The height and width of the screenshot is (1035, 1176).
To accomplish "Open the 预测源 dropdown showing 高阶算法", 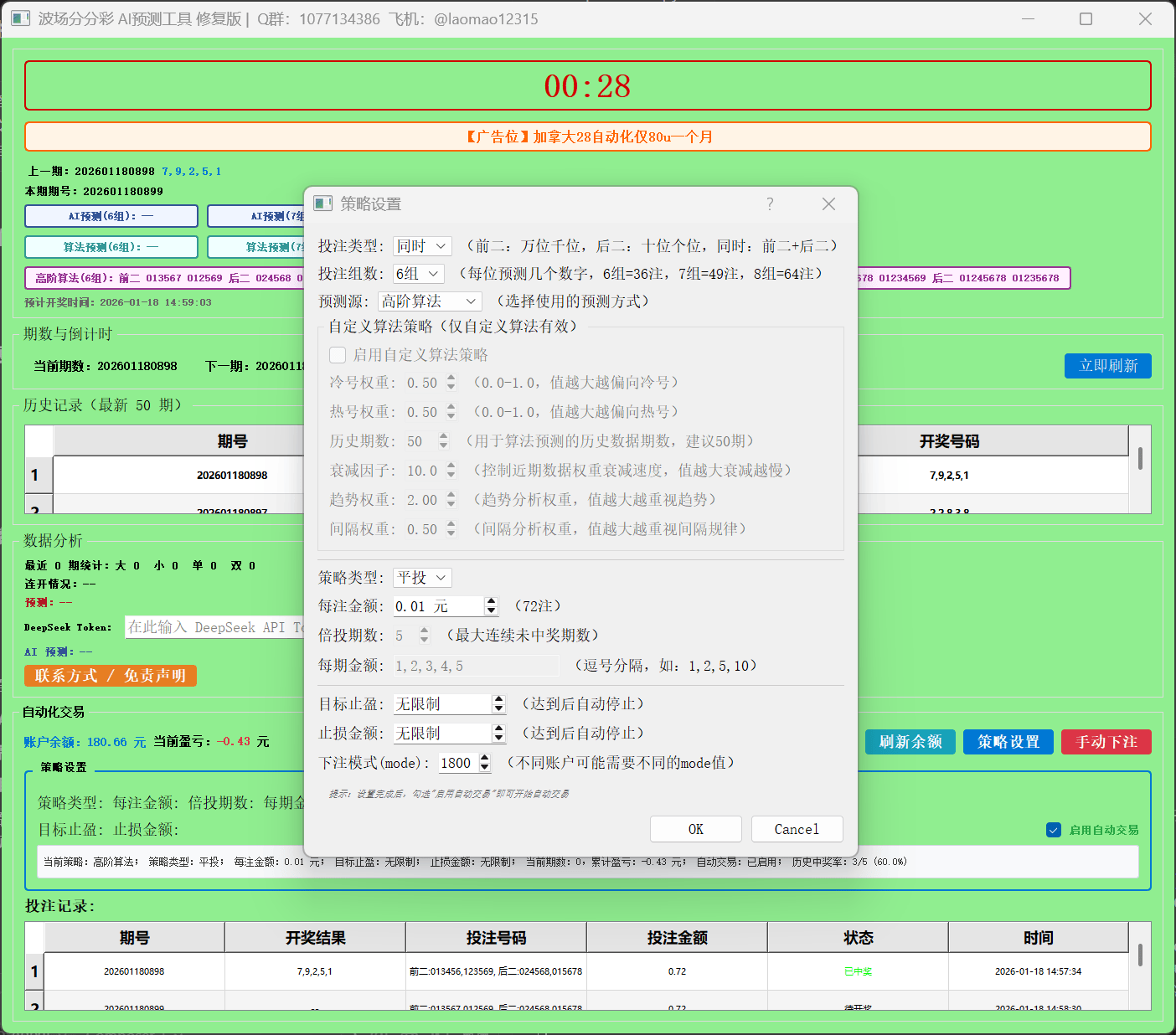I will (430, 301).
